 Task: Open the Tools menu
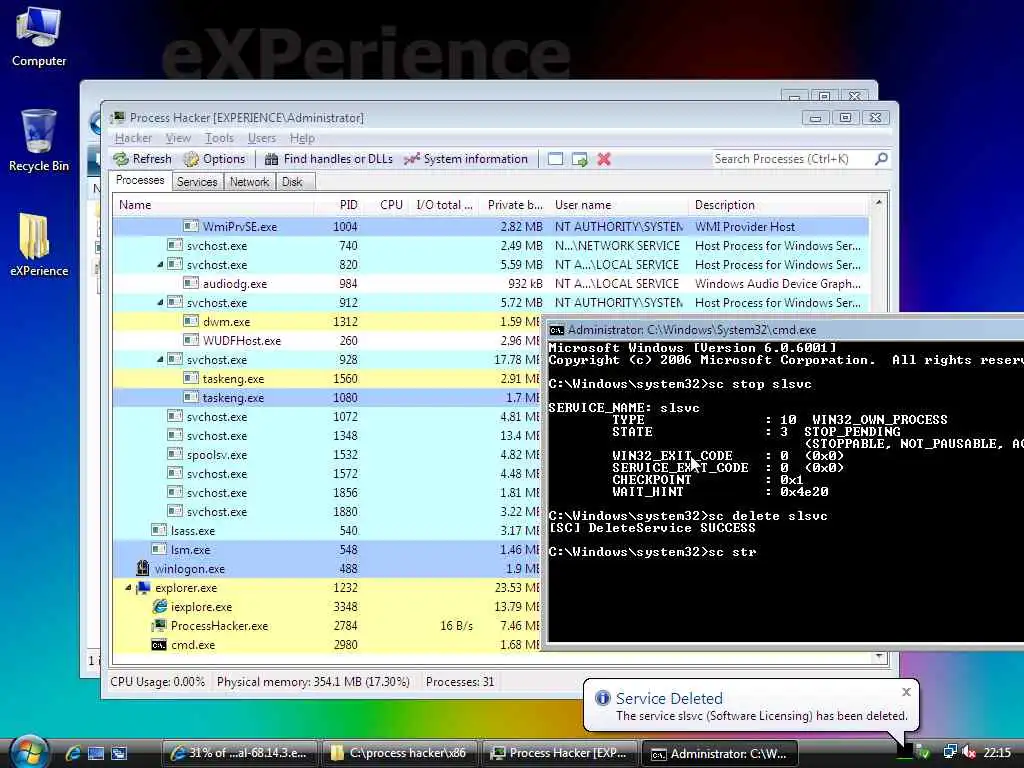[x=219, y=138]
